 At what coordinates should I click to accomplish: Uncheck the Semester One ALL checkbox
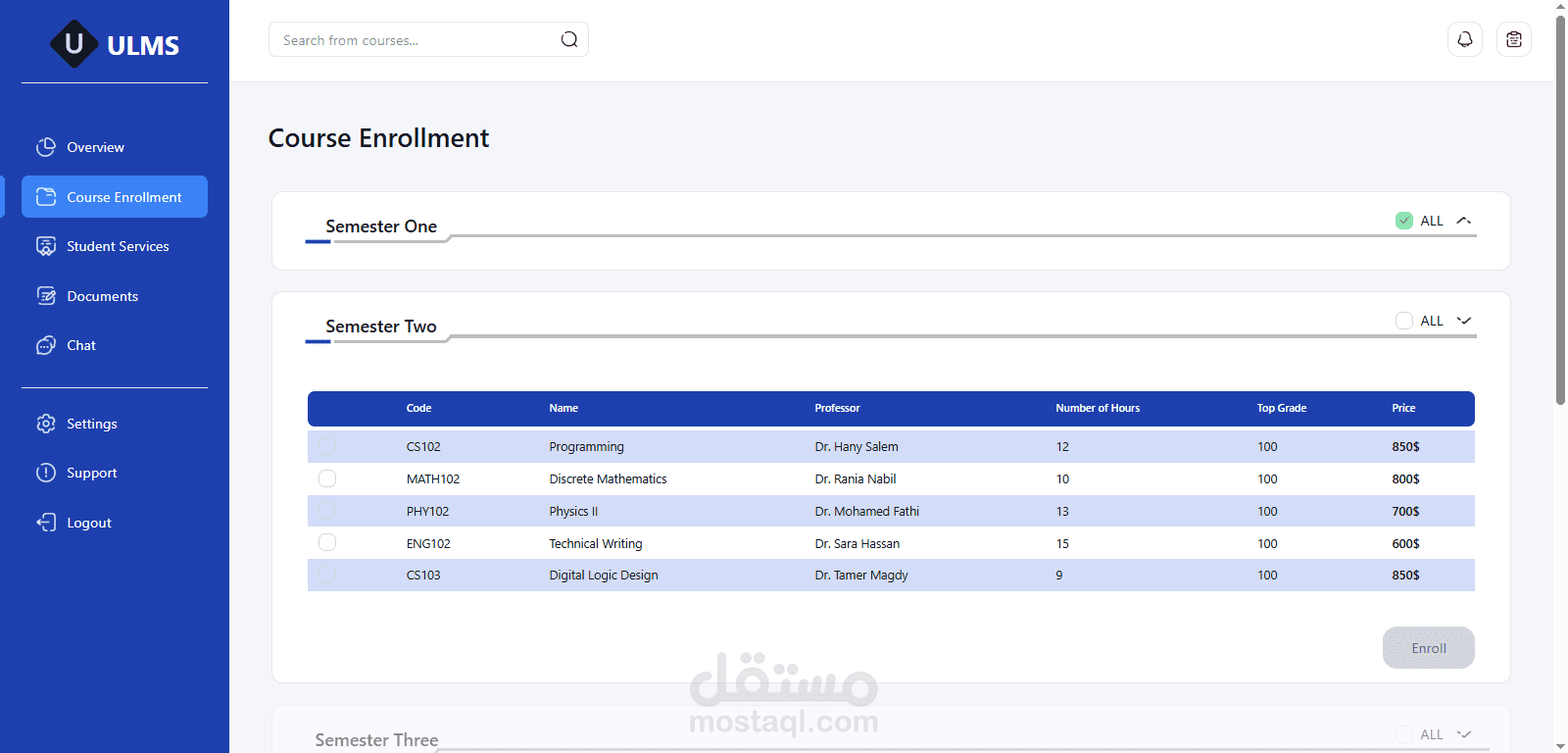pyautogui.click(x=1404, y=221)
